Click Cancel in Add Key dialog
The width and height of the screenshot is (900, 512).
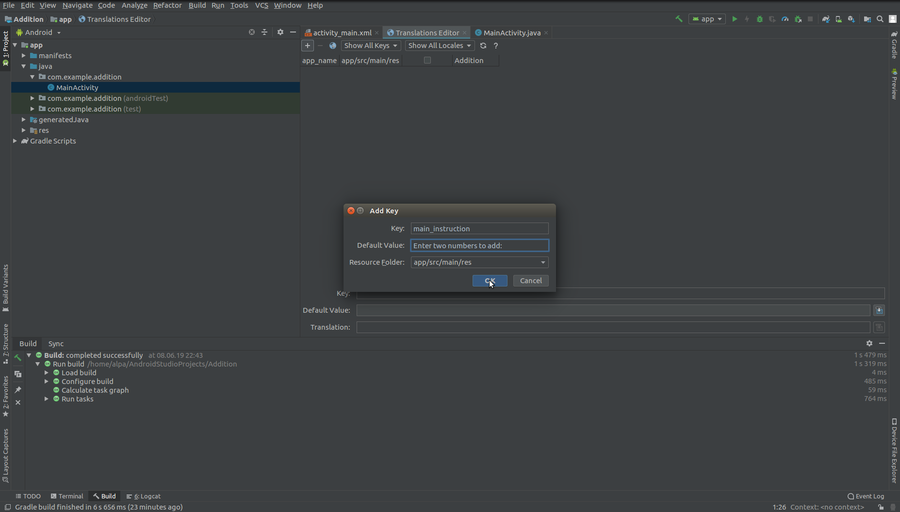531,281
